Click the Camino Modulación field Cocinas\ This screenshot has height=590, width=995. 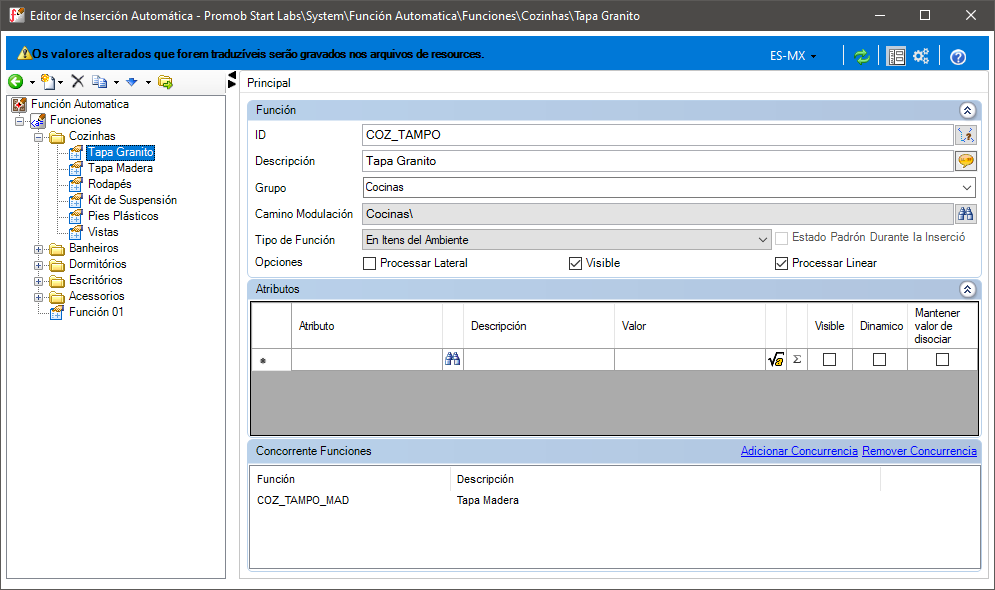pos(657,214)
